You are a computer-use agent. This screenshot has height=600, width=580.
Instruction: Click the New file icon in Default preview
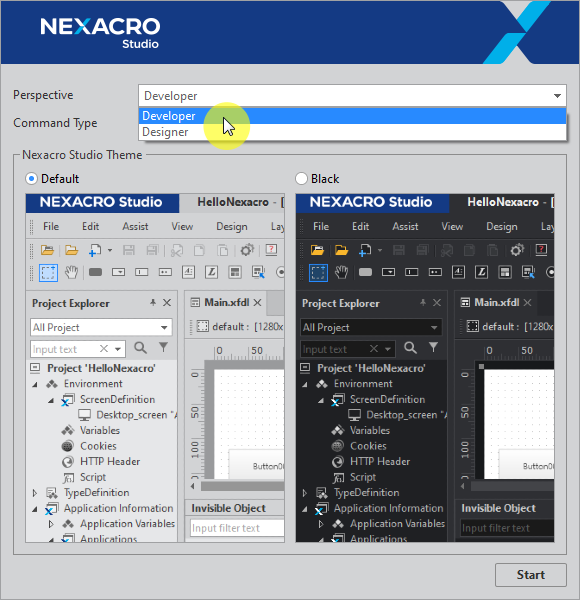point(94,251)
